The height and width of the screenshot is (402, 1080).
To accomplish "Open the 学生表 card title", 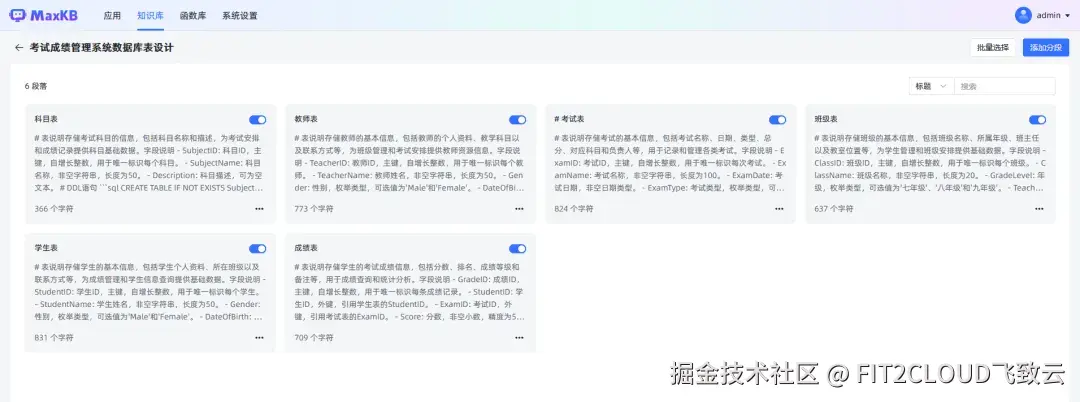I will click(45, 248).
